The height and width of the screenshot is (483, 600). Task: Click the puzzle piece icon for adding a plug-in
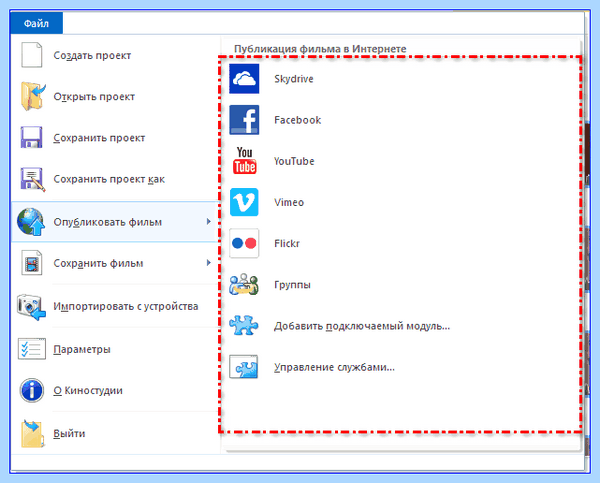(x=244, y=325)
